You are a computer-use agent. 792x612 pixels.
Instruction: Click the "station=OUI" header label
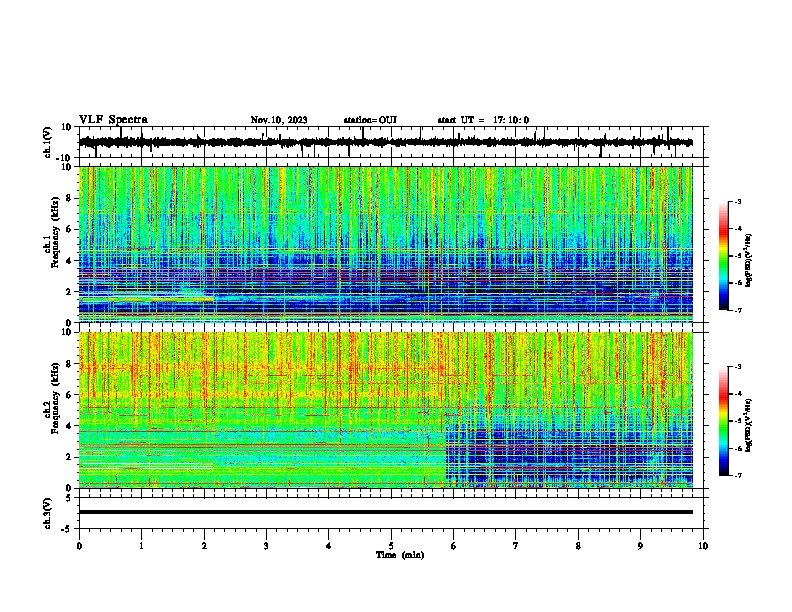tap(370, 120)
